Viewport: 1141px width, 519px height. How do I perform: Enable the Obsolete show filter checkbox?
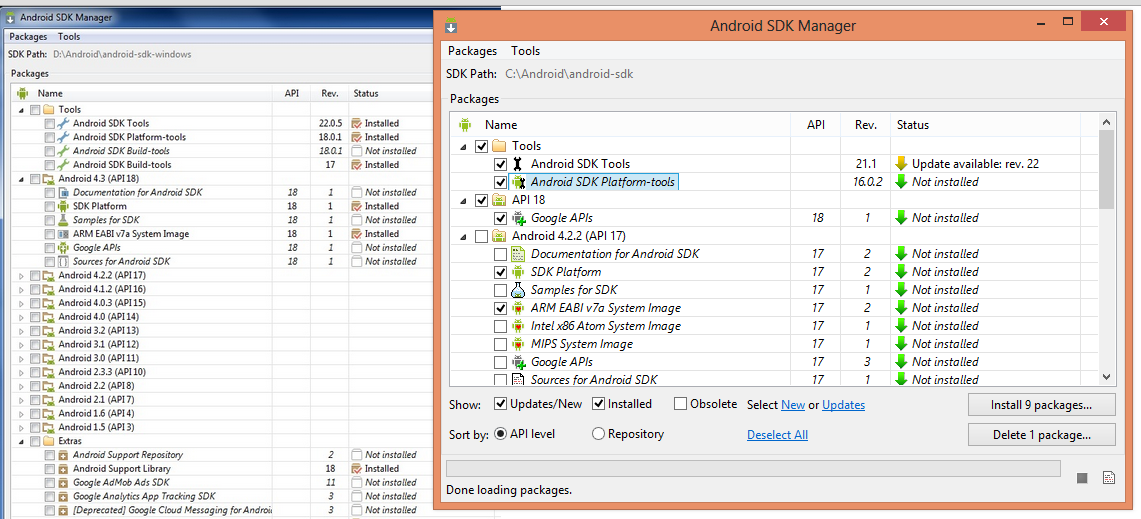(x=680, y=404)
